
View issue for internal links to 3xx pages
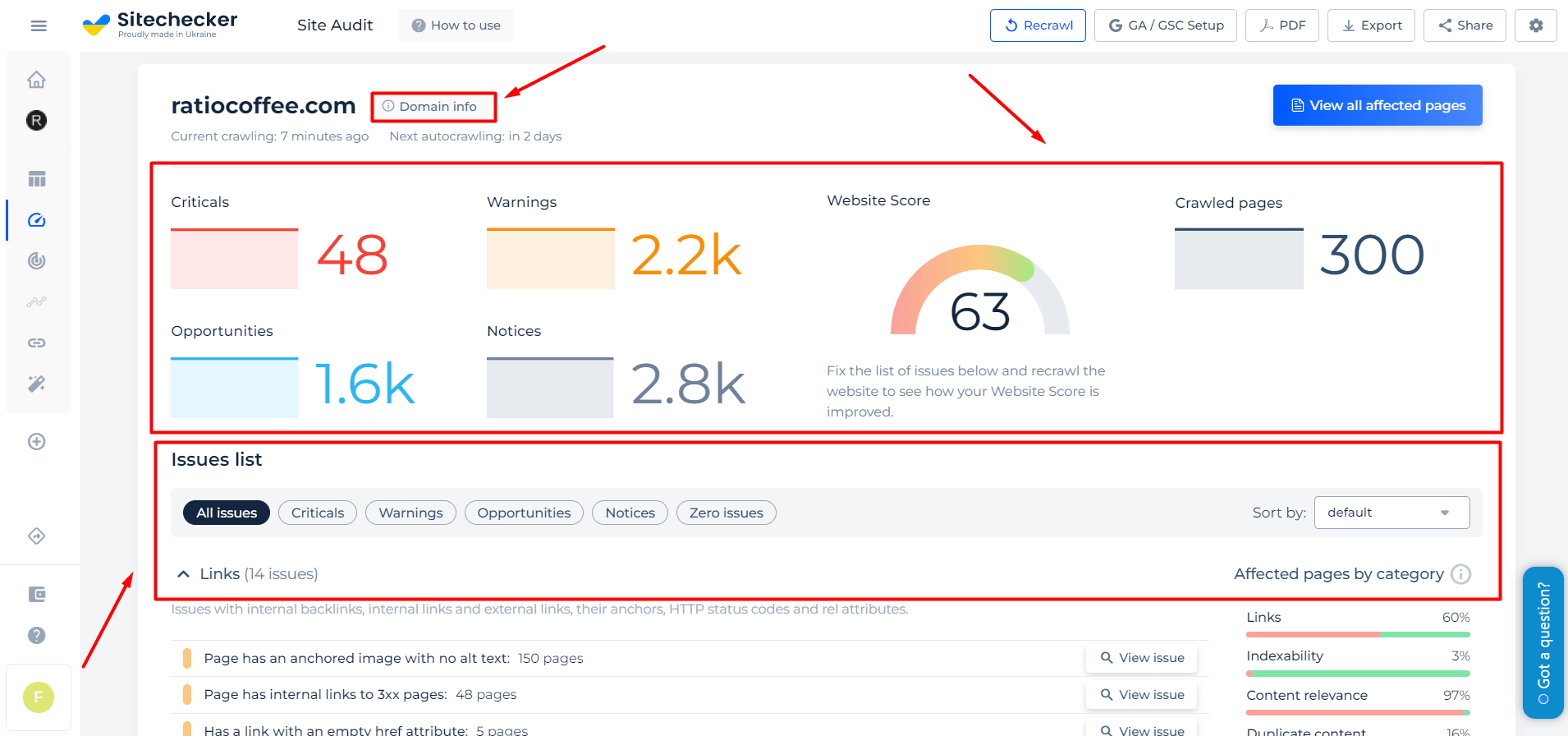pos(1142,695)
